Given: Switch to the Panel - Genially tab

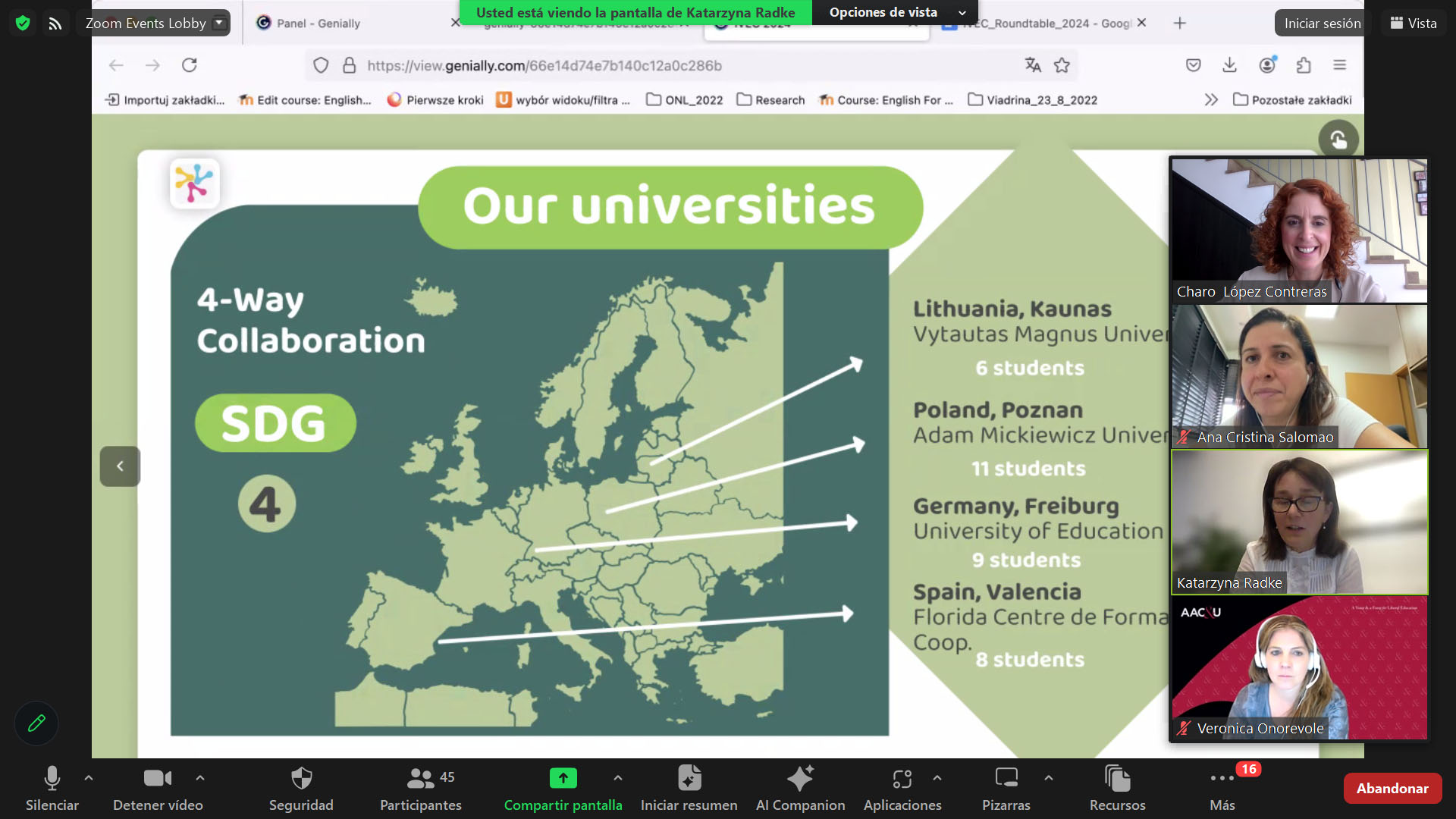Looking at the screenshot, I should [318, 24].
